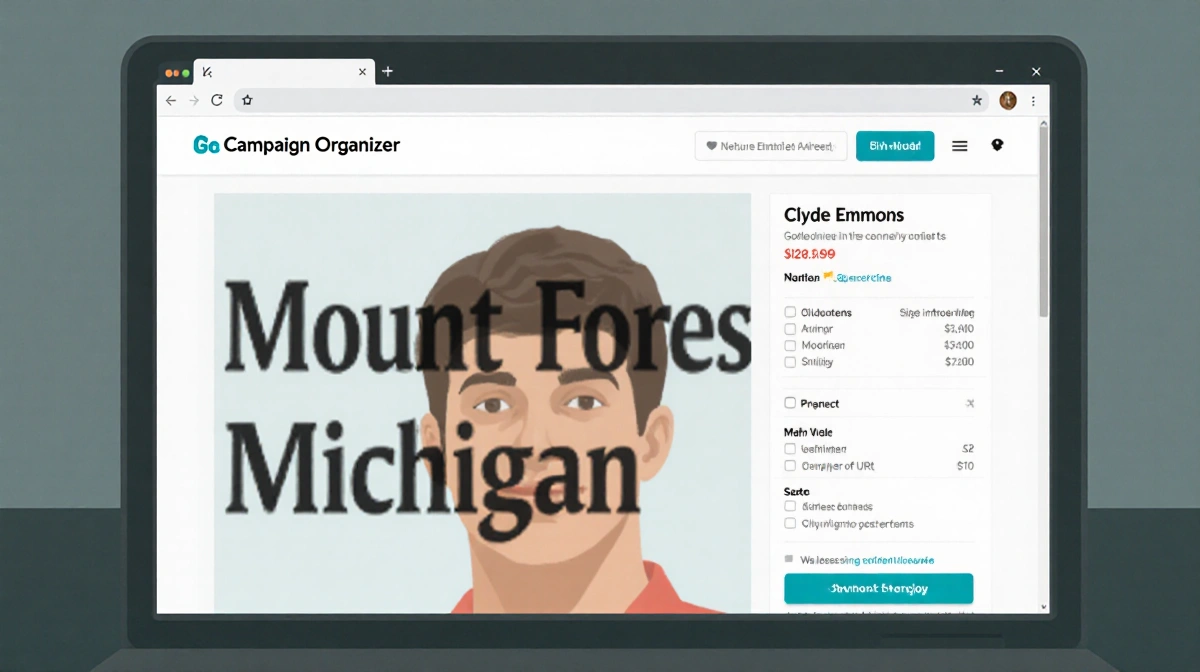Open a new tab with the plus button
The height and width of the screenshot is (672, 1200).
pyautogui.click(x=387, y=71)
